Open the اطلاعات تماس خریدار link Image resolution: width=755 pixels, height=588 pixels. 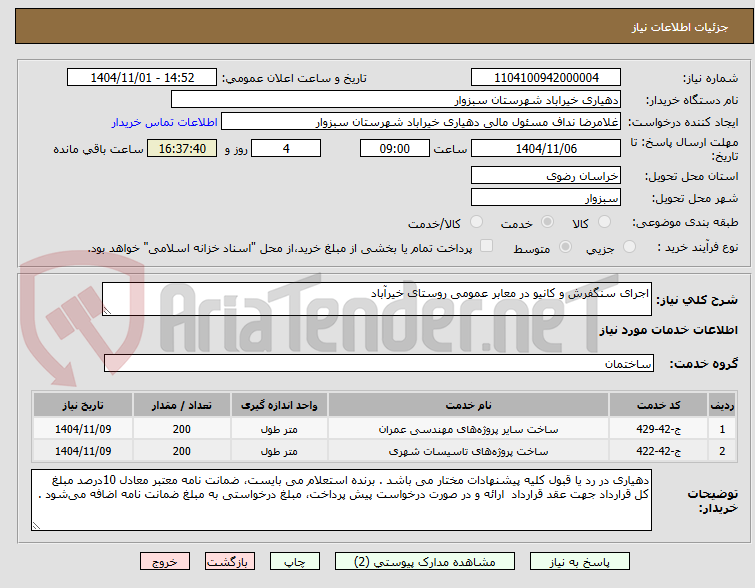tap(165, 122)
